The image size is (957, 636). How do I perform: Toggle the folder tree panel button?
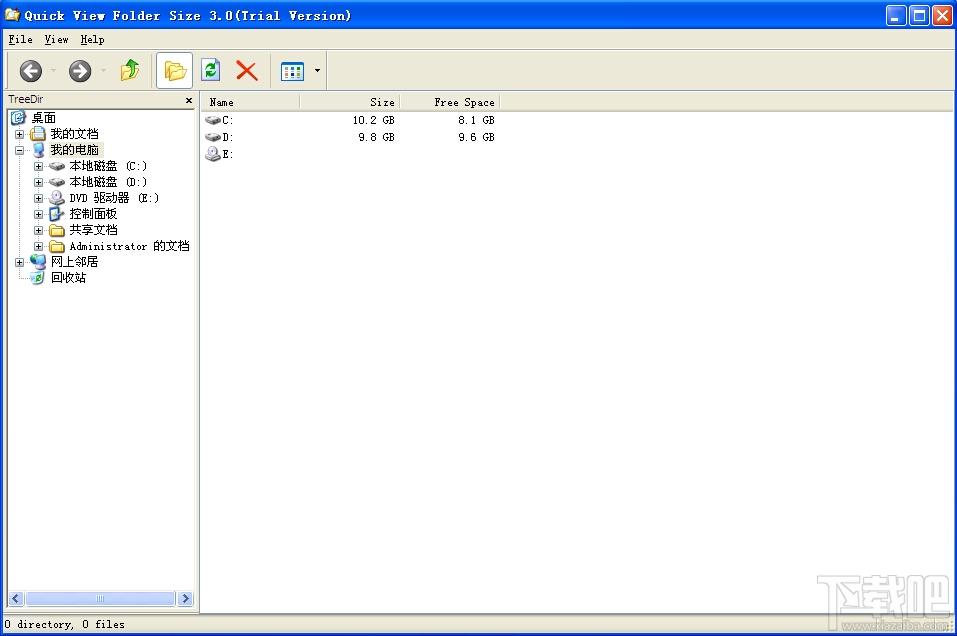click(175, 71)
